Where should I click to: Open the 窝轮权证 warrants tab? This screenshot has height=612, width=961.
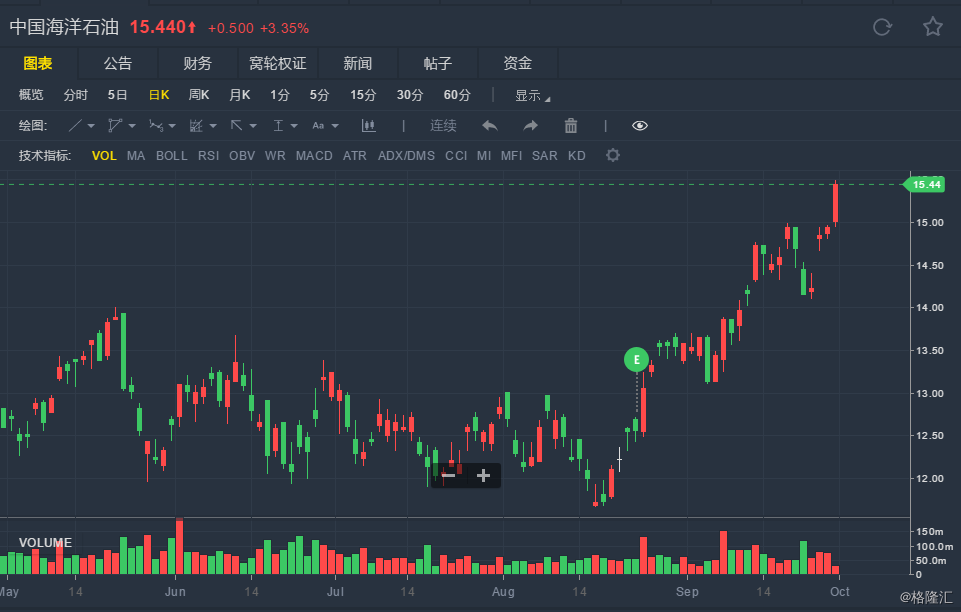[x=278, y=63]
